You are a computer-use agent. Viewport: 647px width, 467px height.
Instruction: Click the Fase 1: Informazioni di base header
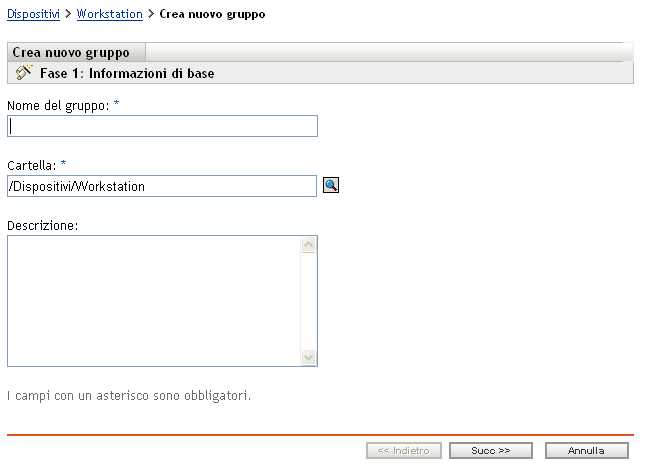(127, 74)
